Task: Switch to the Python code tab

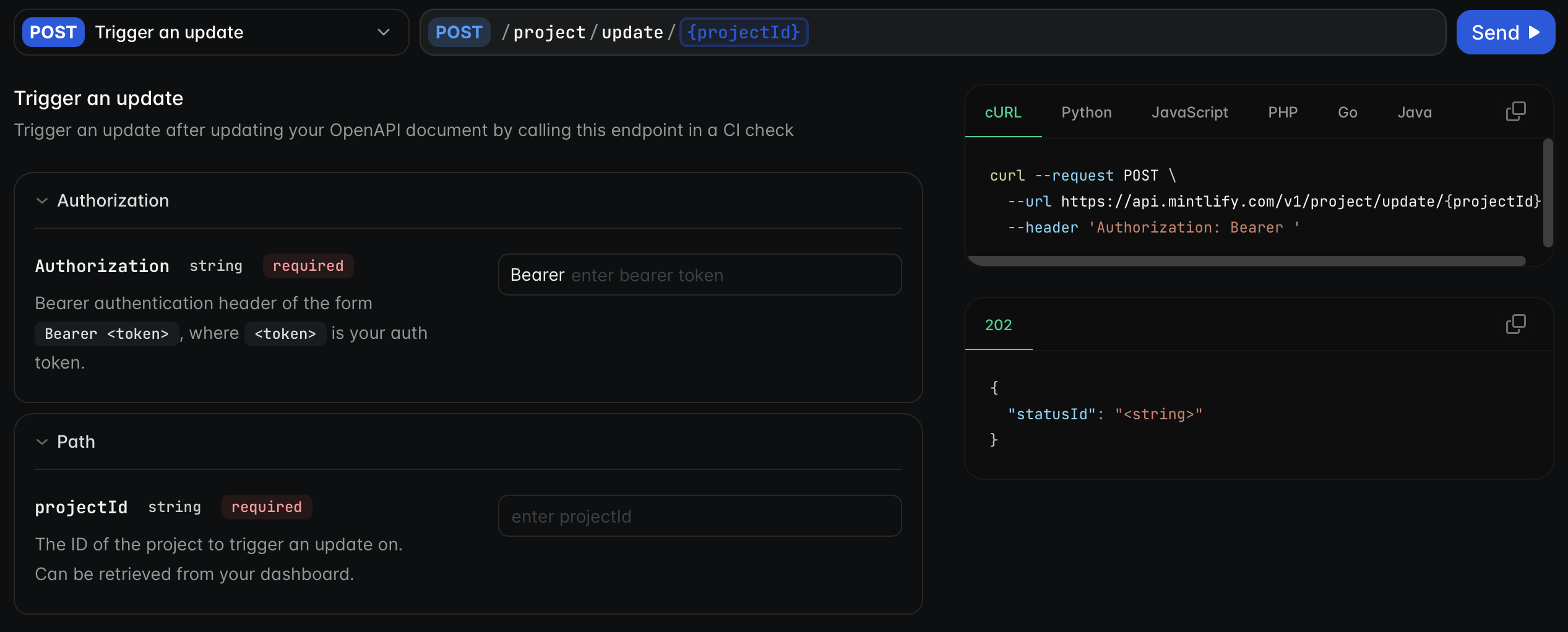Action: [x=1087, y=112]
